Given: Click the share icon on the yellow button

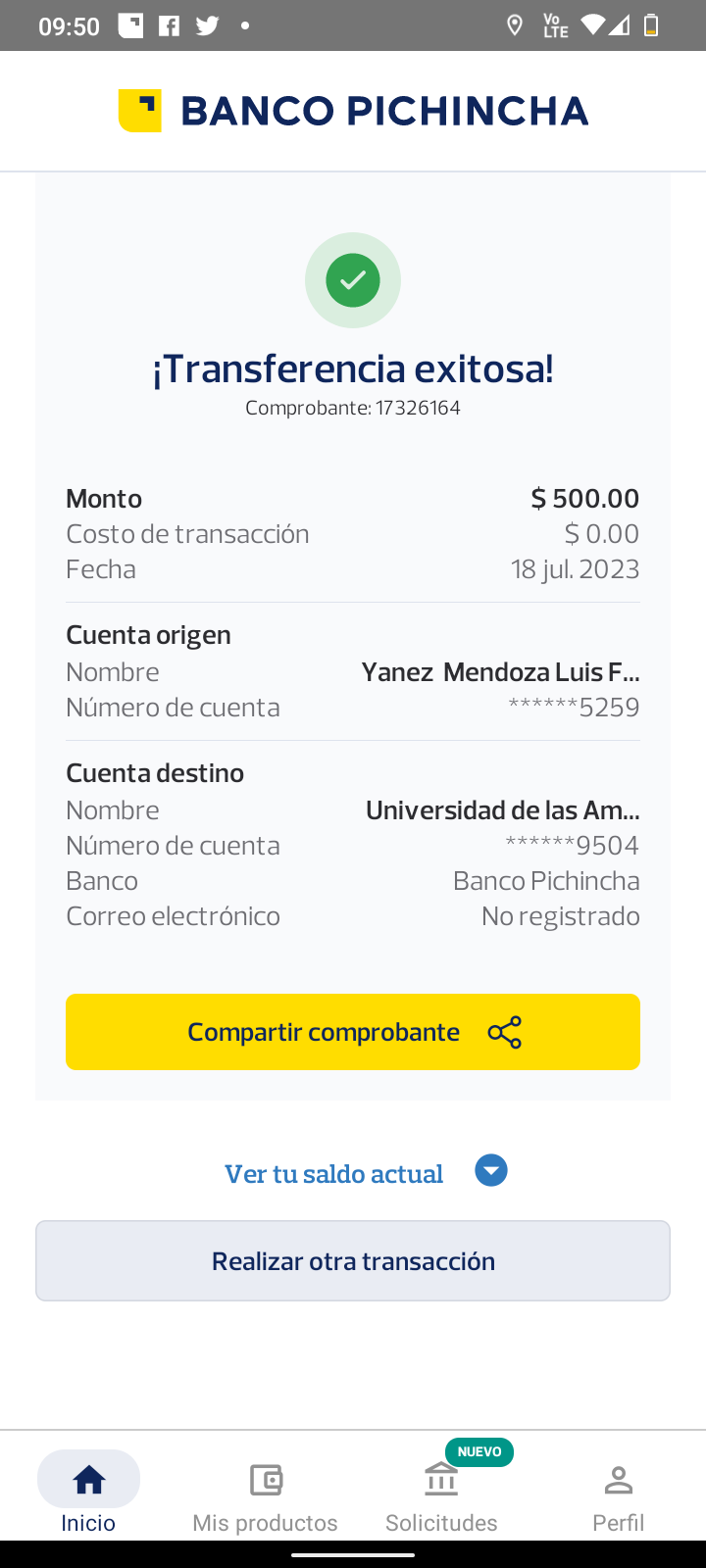Looking at the screenshot, I should (505, 1032).
